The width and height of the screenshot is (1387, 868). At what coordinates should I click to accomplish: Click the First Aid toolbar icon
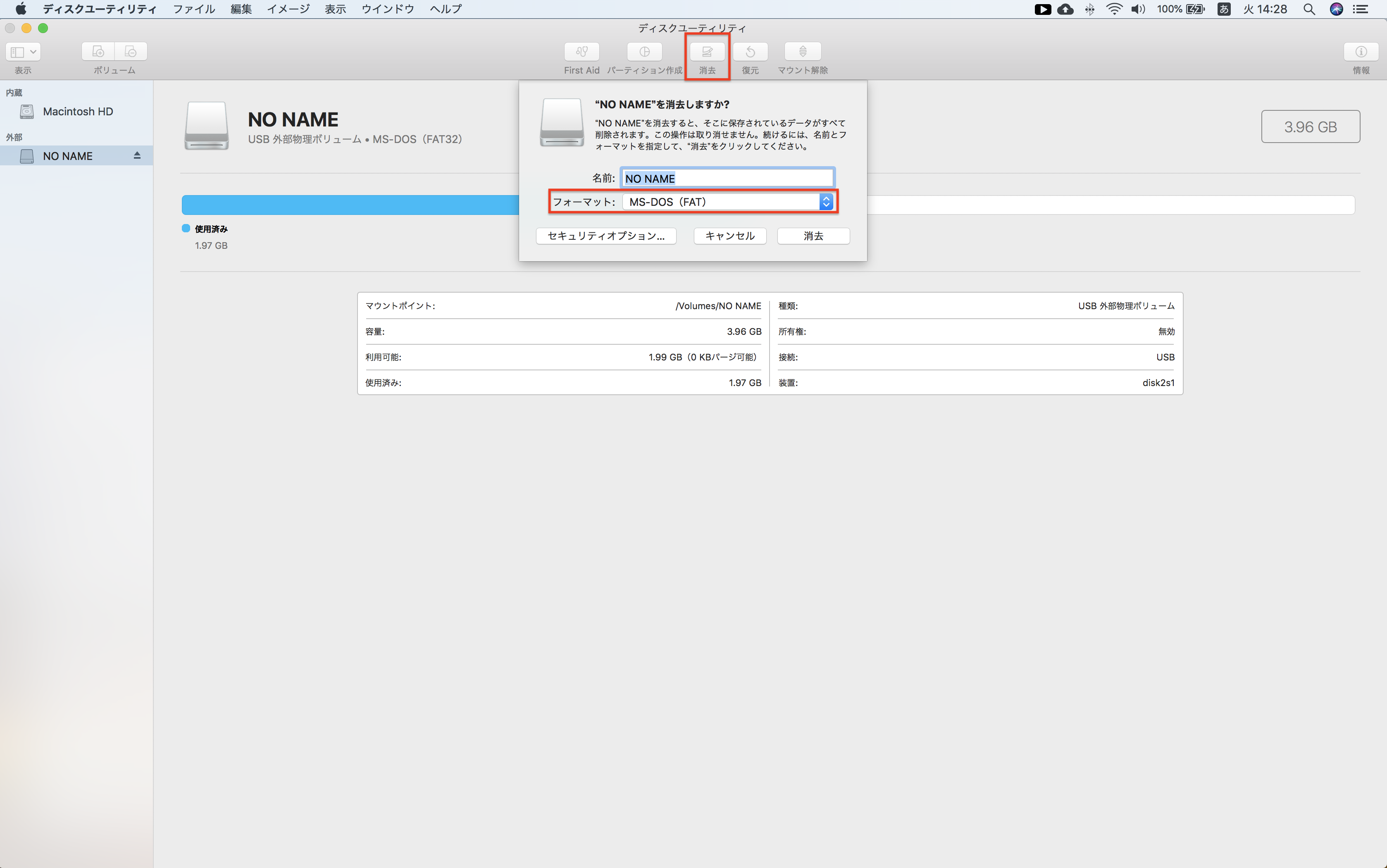tap(581, 52)
